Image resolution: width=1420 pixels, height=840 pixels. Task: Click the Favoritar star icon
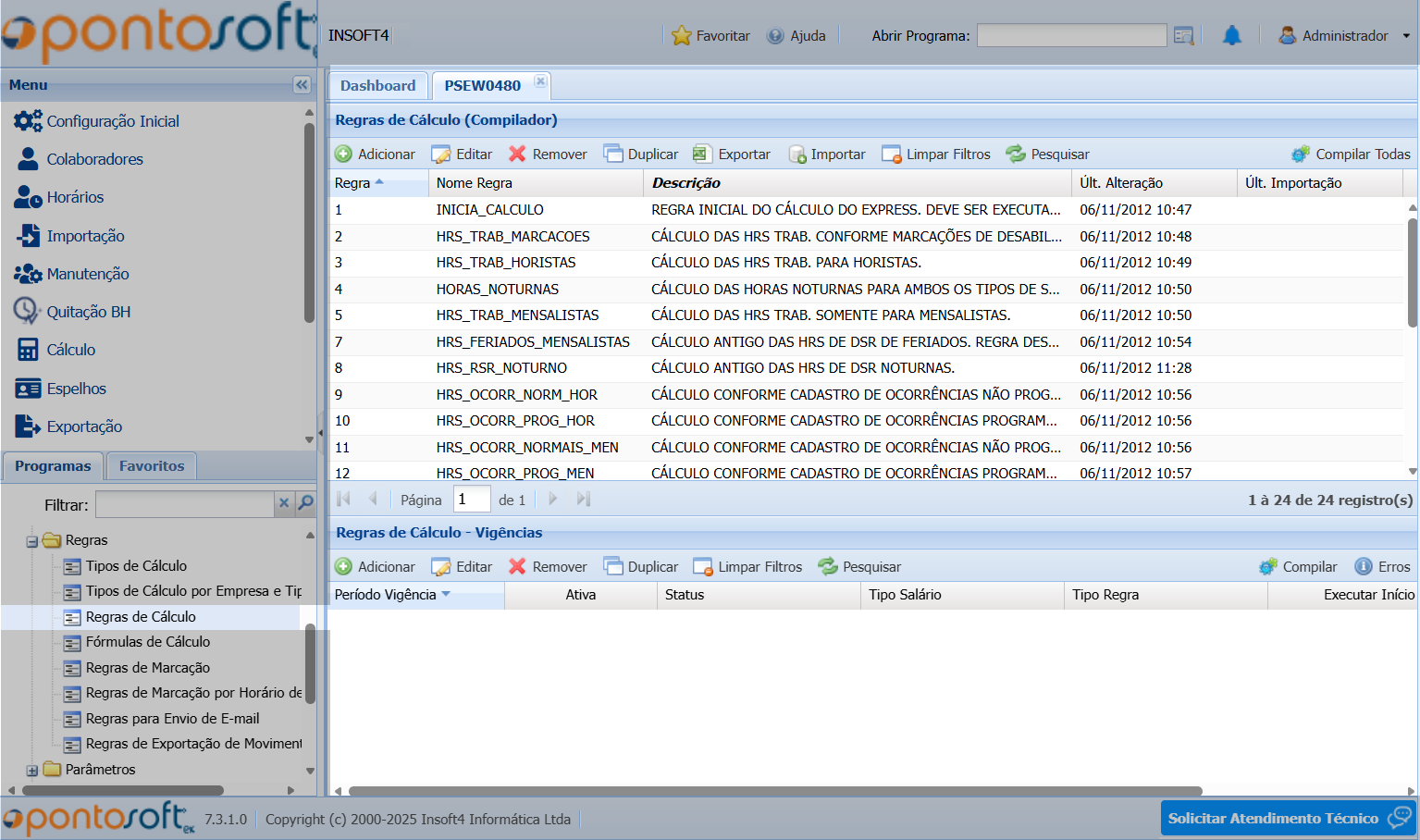click(682, 36)
